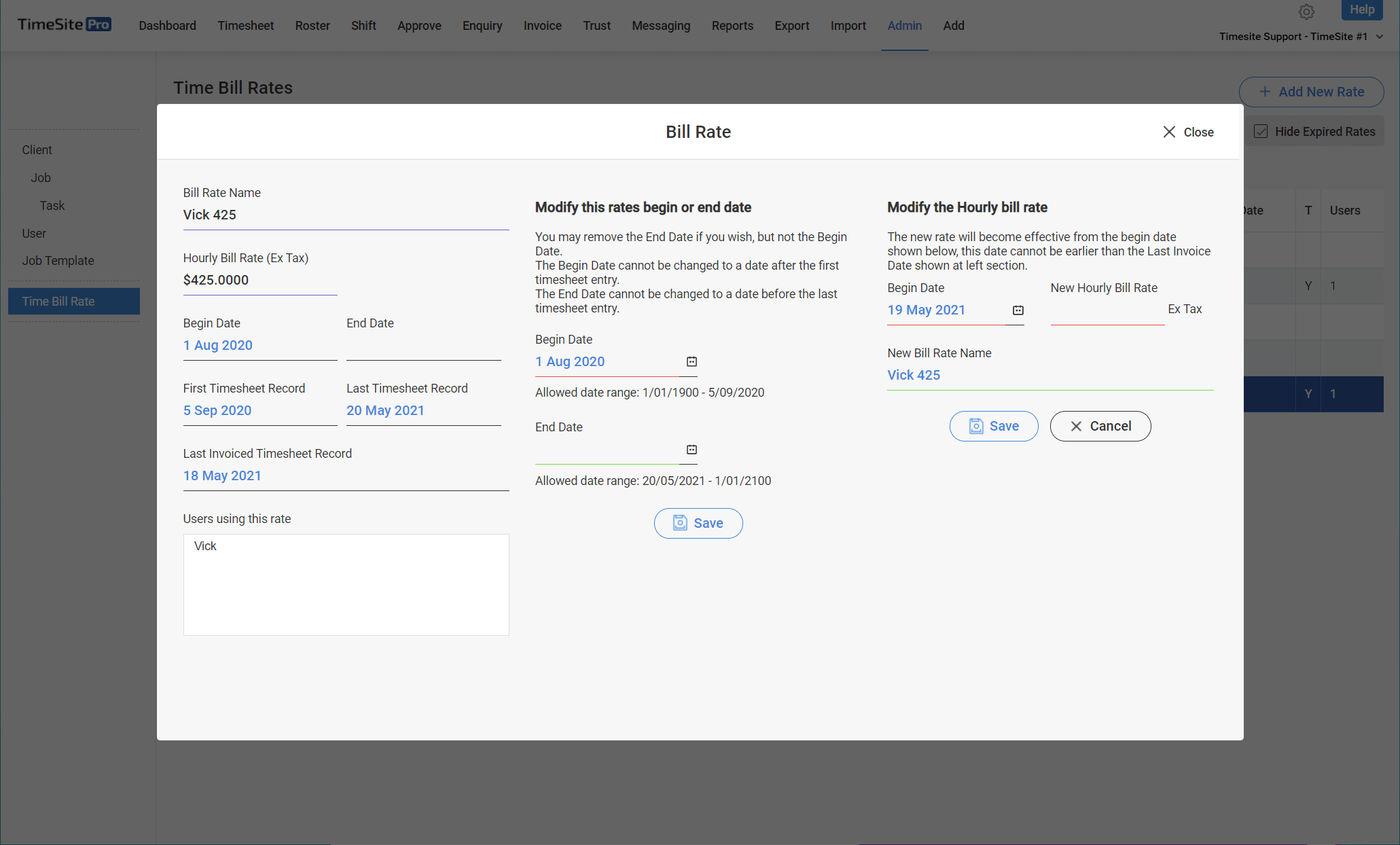The height and width of the screenshot is (845, 1400).
Task: Open the Trust menu
Action: pyautogui.click(x=596, y=25)
